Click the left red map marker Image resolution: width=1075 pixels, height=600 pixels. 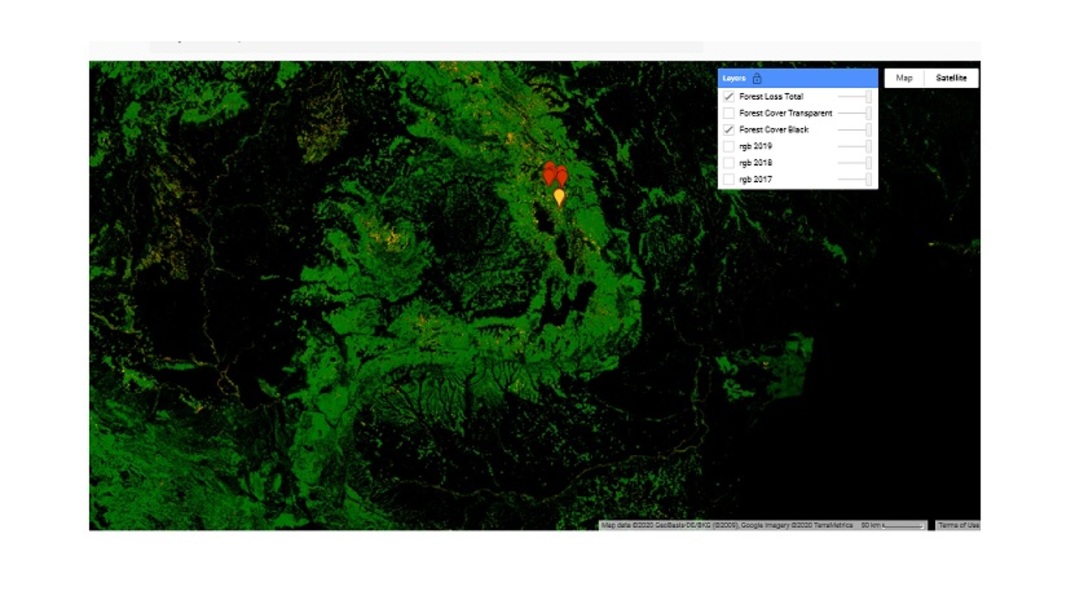(549, 172)
